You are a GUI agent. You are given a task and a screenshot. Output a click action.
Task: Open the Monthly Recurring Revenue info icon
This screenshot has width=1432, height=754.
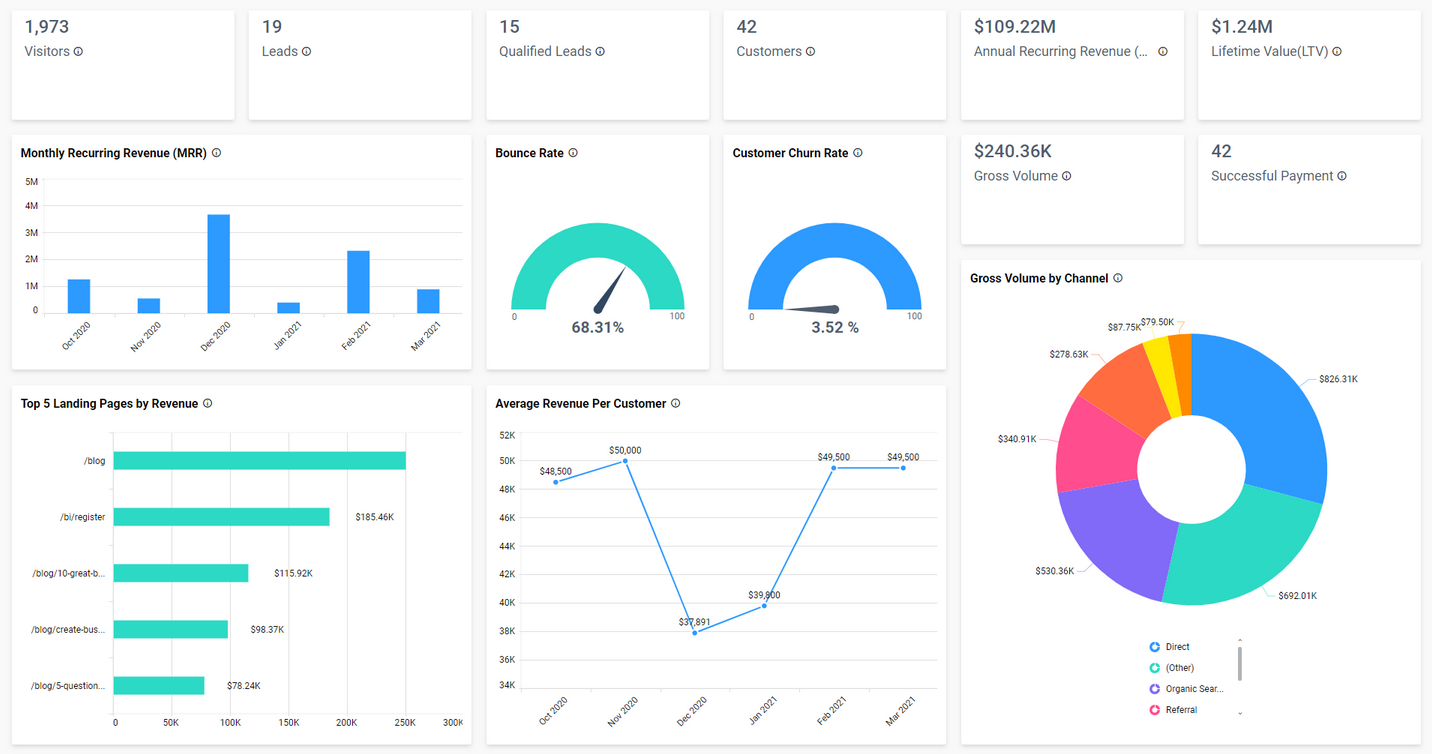(216, 153)
